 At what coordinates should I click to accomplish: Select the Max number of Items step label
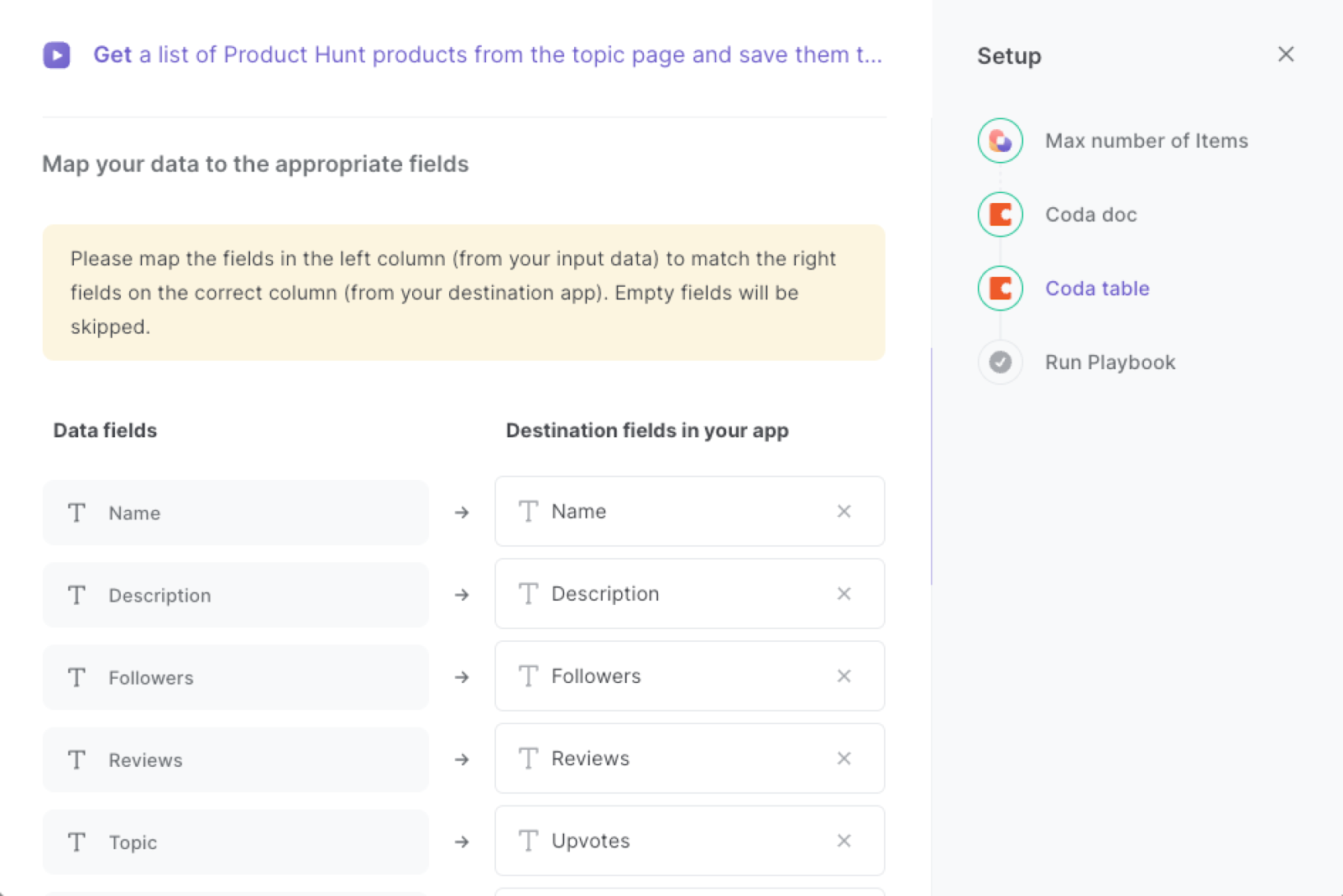pos(1147,141)
